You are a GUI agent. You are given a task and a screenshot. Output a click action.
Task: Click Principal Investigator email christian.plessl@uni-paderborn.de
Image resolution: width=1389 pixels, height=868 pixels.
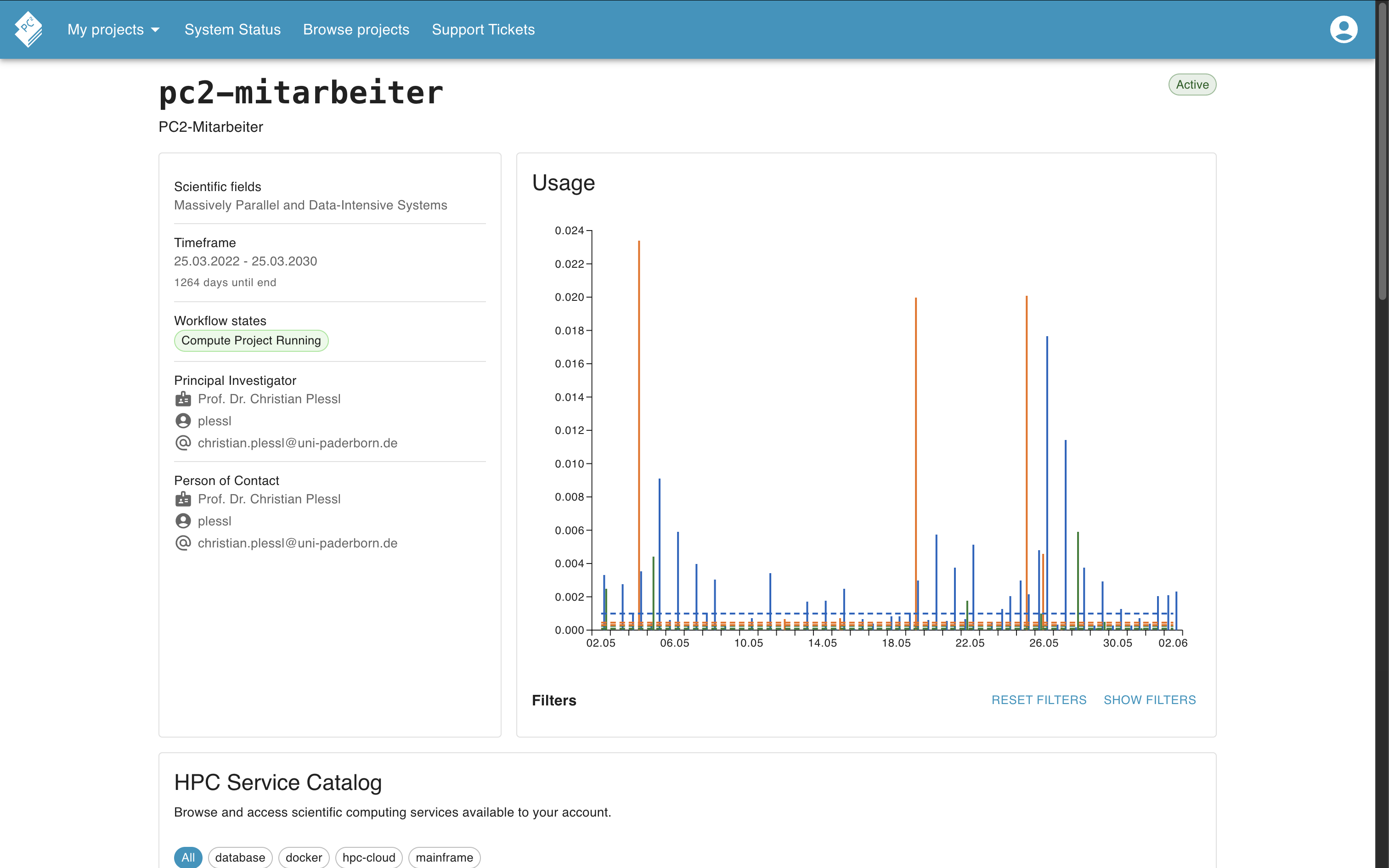pyautogui.click(x=297, y=443)
